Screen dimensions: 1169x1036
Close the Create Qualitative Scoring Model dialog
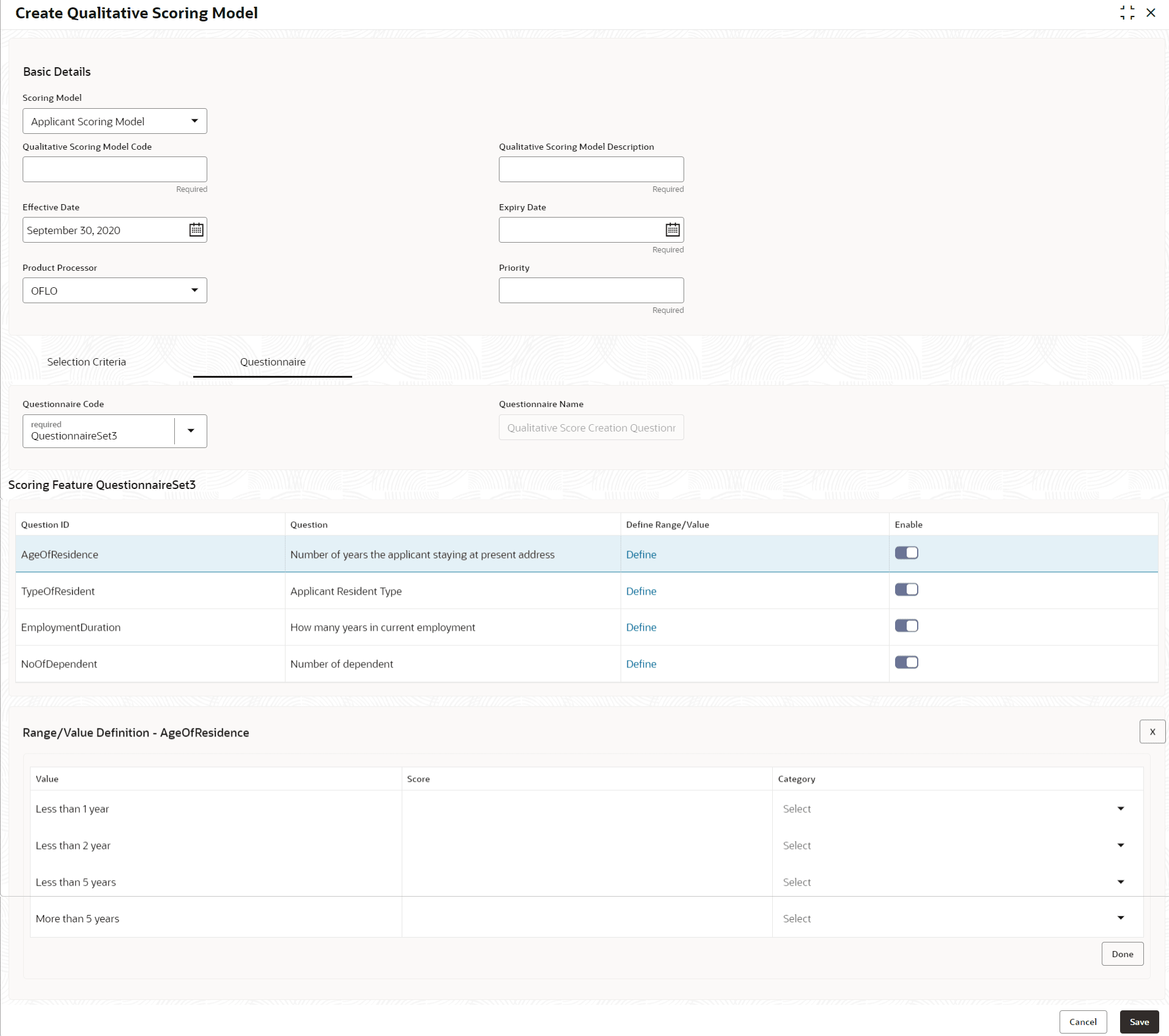1151,13
